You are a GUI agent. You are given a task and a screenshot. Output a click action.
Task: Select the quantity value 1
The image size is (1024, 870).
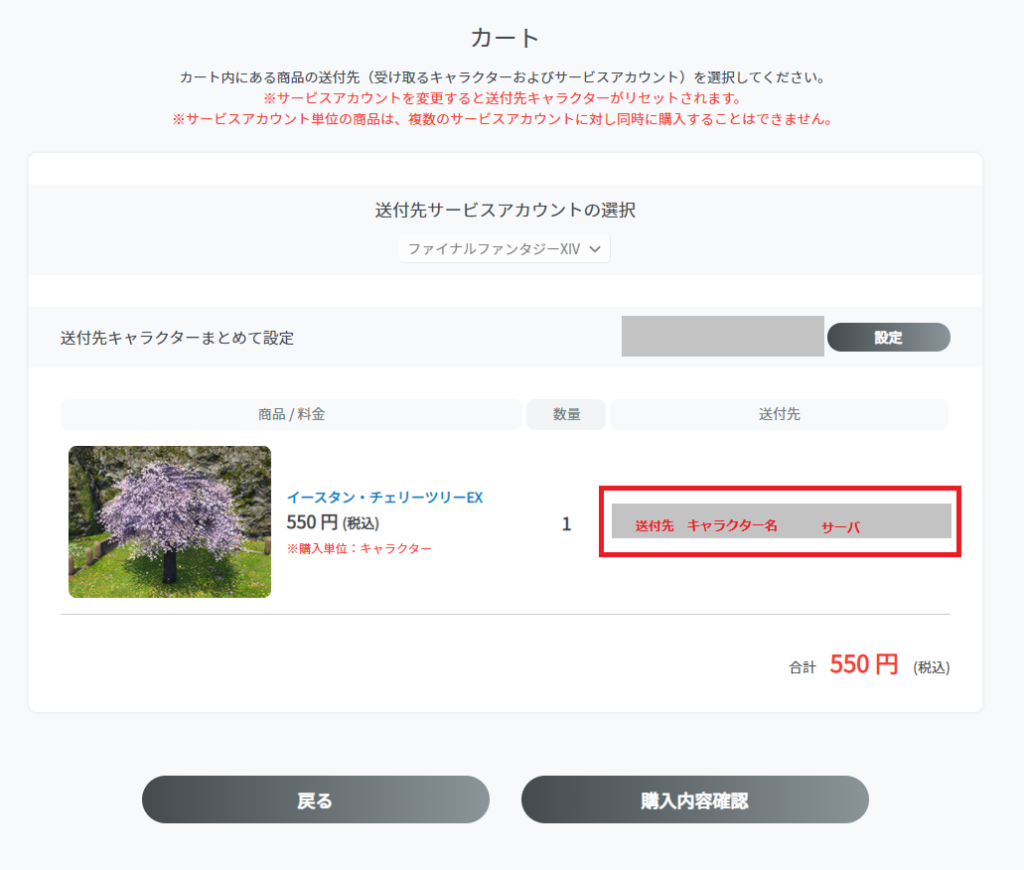tap(566, 522)
